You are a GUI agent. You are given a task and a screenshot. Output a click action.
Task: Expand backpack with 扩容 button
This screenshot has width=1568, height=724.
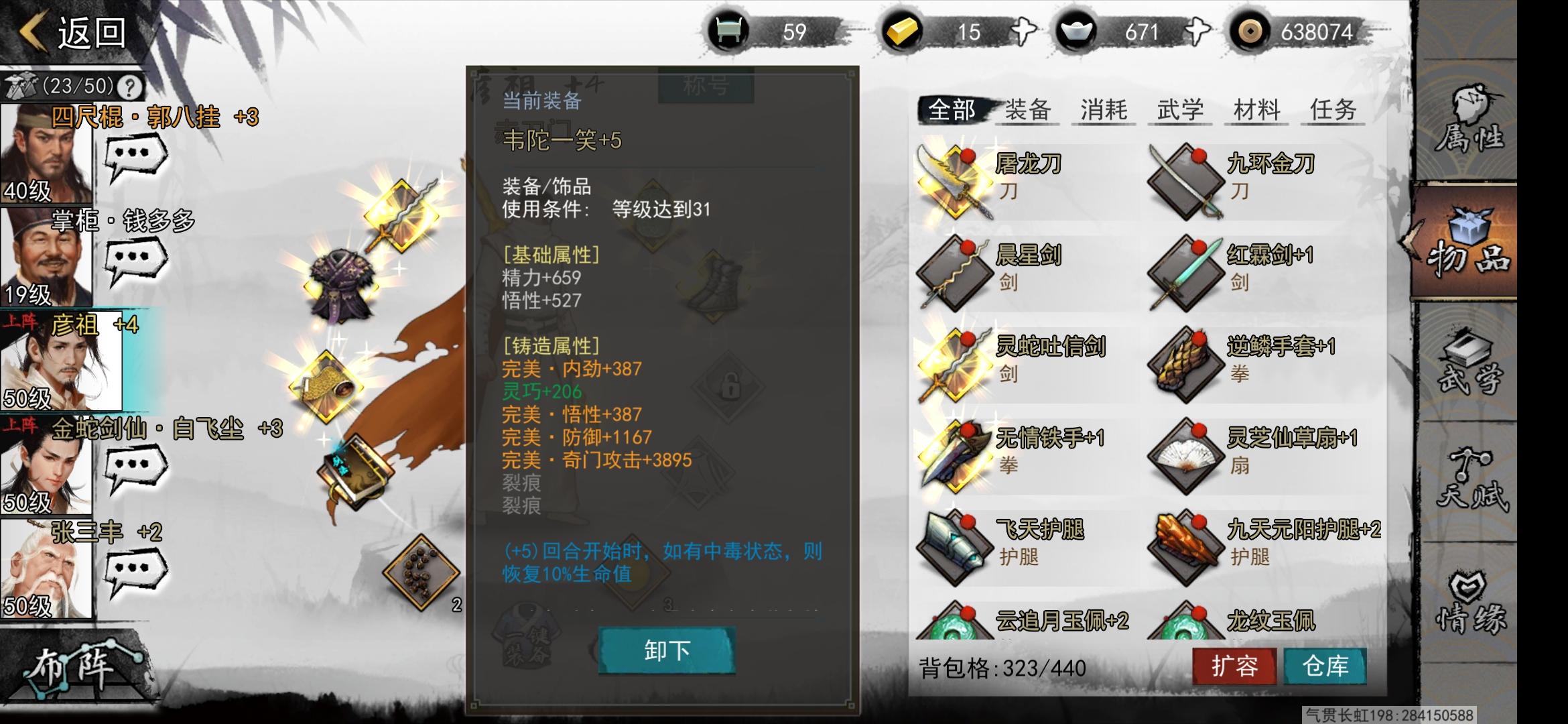tap(1234, 666)
